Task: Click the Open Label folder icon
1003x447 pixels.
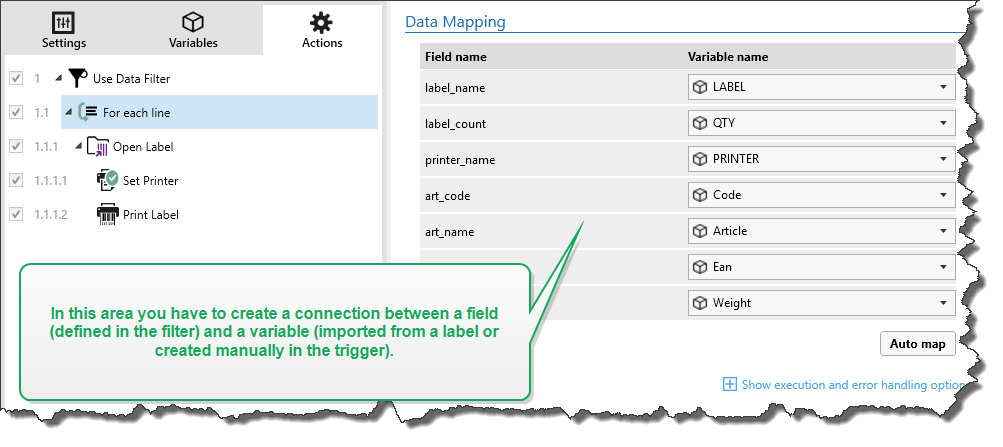Action: (97, 147)
